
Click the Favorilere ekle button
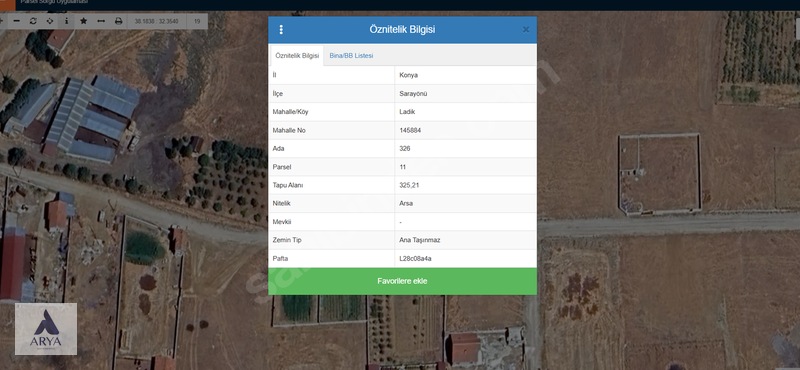pyautogui.click(x=402, y=281)
